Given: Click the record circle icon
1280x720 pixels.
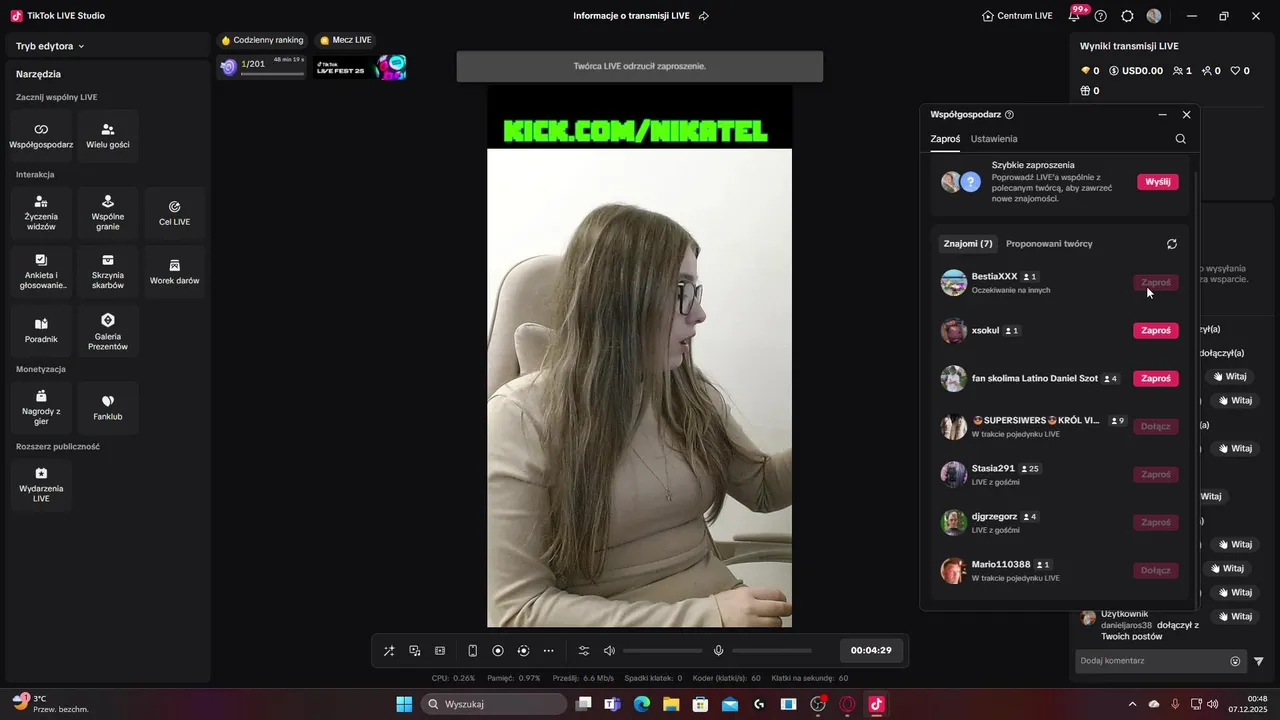Looking at the screenshot, I should click(498, 651).
